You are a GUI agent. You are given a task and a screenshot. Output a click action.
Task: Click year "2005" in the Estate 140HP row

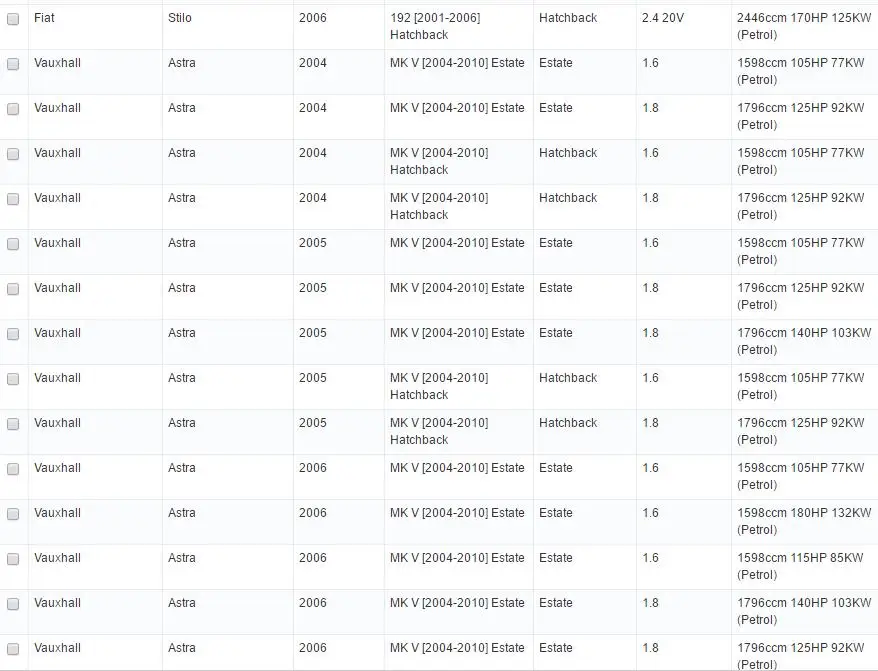[x=312, y=333]
